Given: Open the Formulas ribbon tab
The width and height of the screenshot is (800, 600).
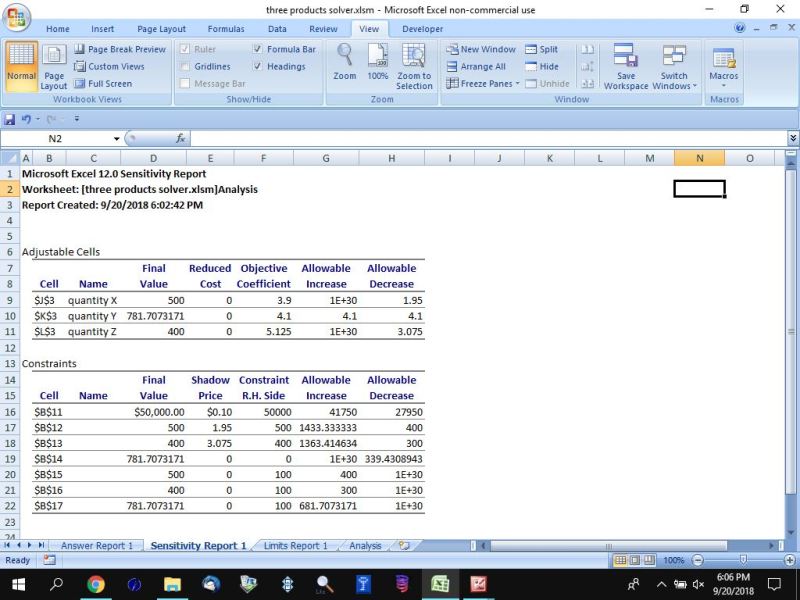Looking at the screenshot, I should click(226, 29).
